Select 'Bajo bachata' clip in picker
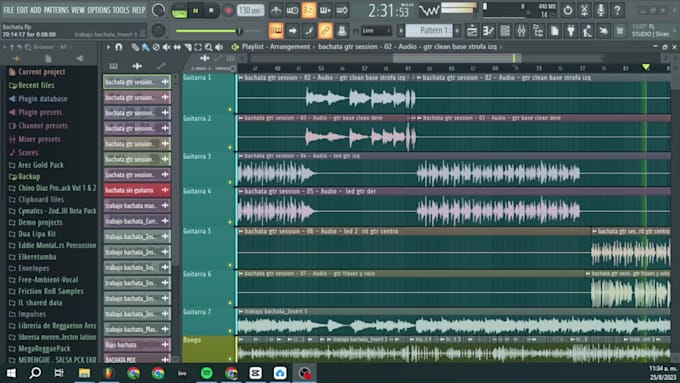This screenshot has height=383, width=680. tap(137, 345)
